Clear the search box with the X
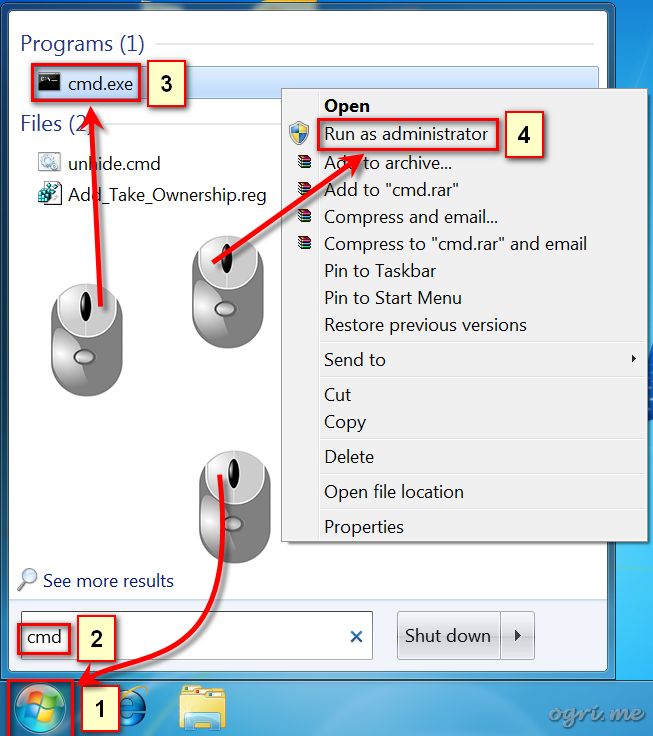 coord(356,636)
